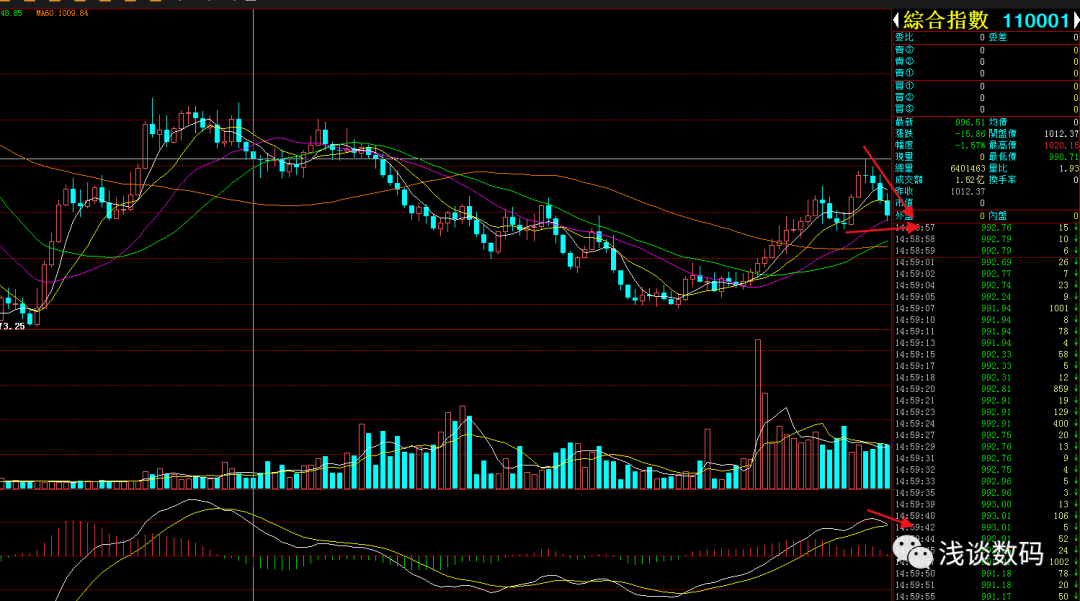Click the 委比 row label
Viewport: 1080px width, 601px height.
[x=904, y=37]
